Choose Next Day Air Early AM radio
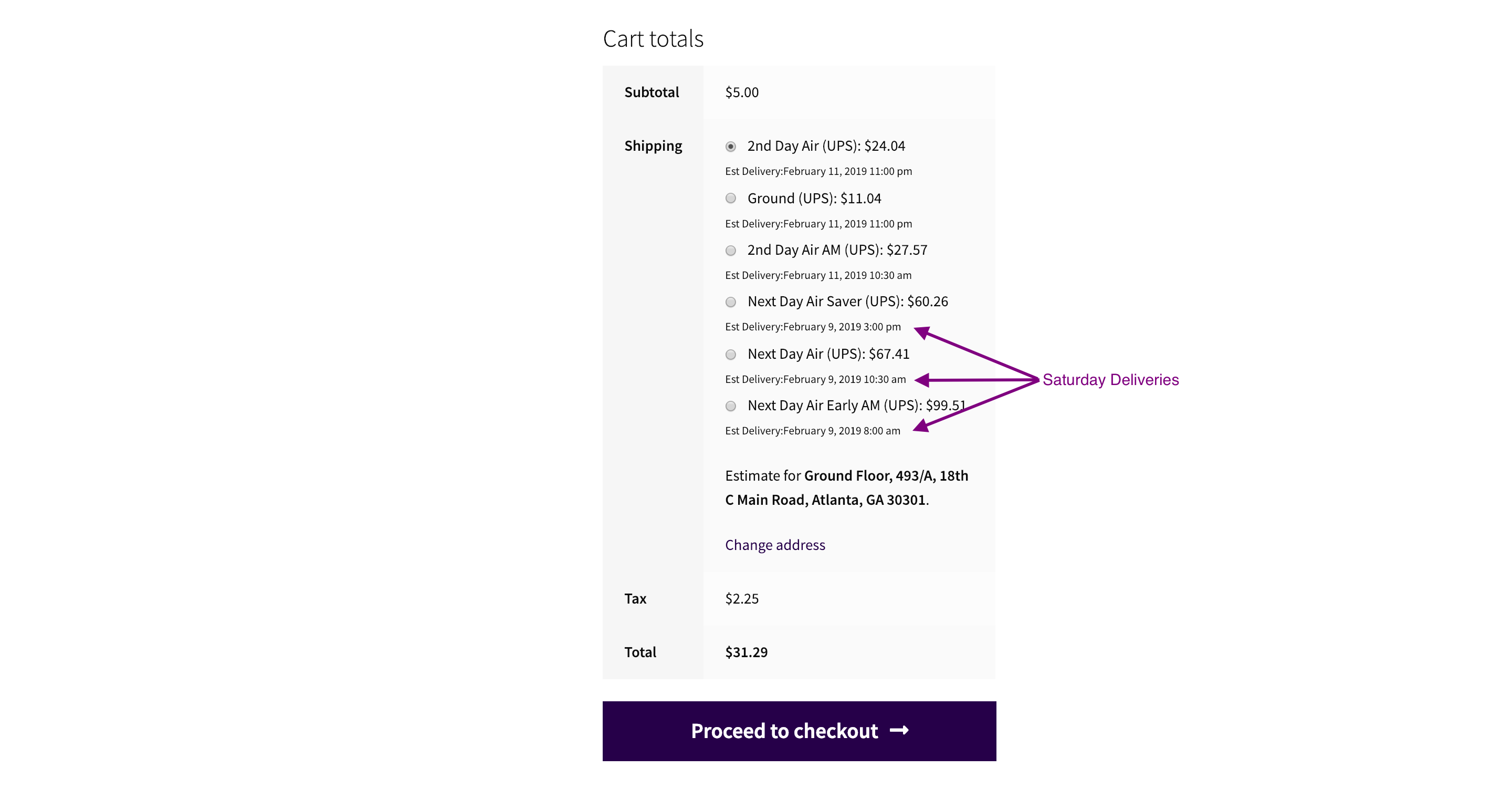Screen dimensions: 1512x799 pyautogui.click(x=731, y=406)
